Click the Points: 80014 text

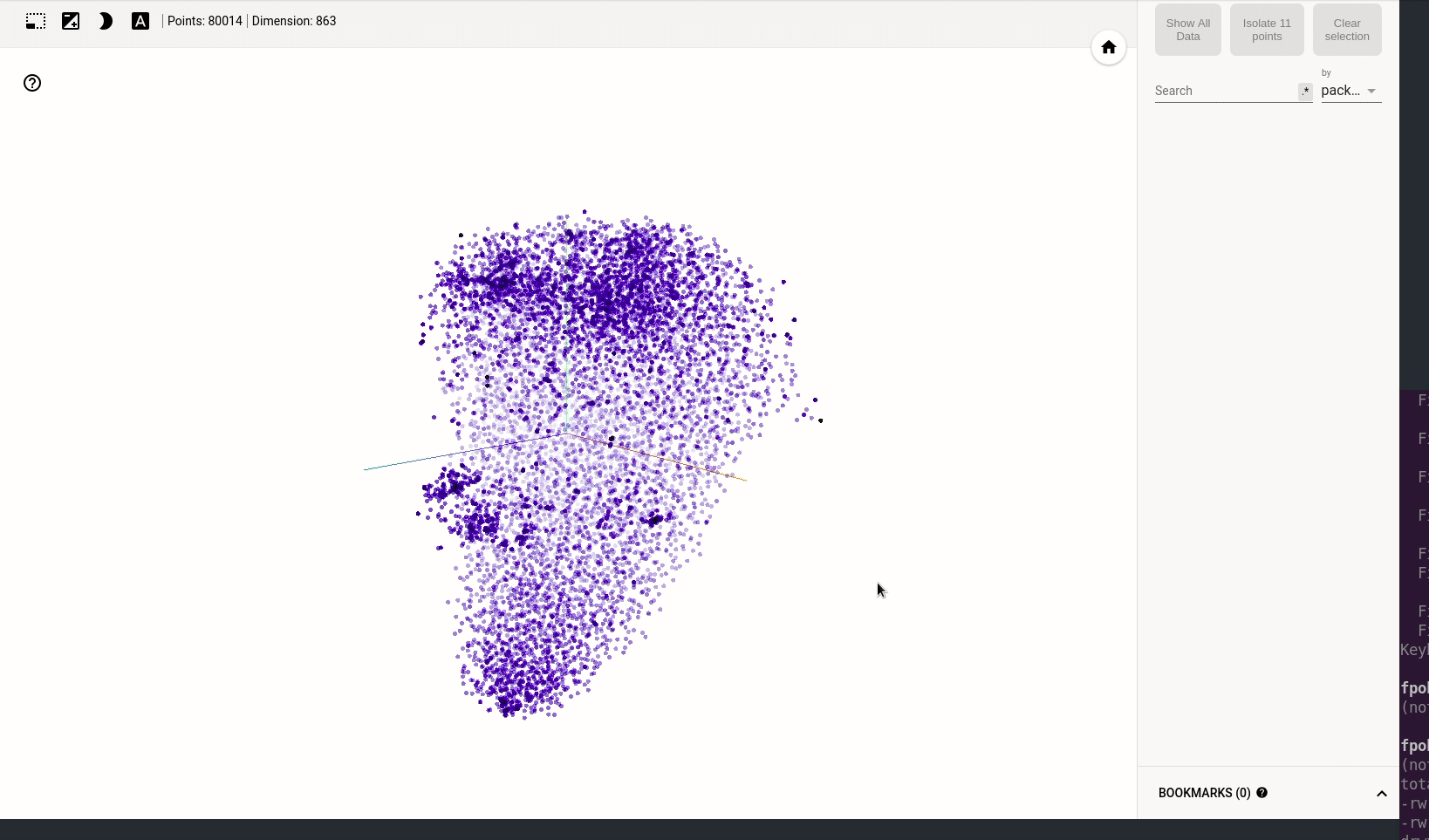coord(205,21)
